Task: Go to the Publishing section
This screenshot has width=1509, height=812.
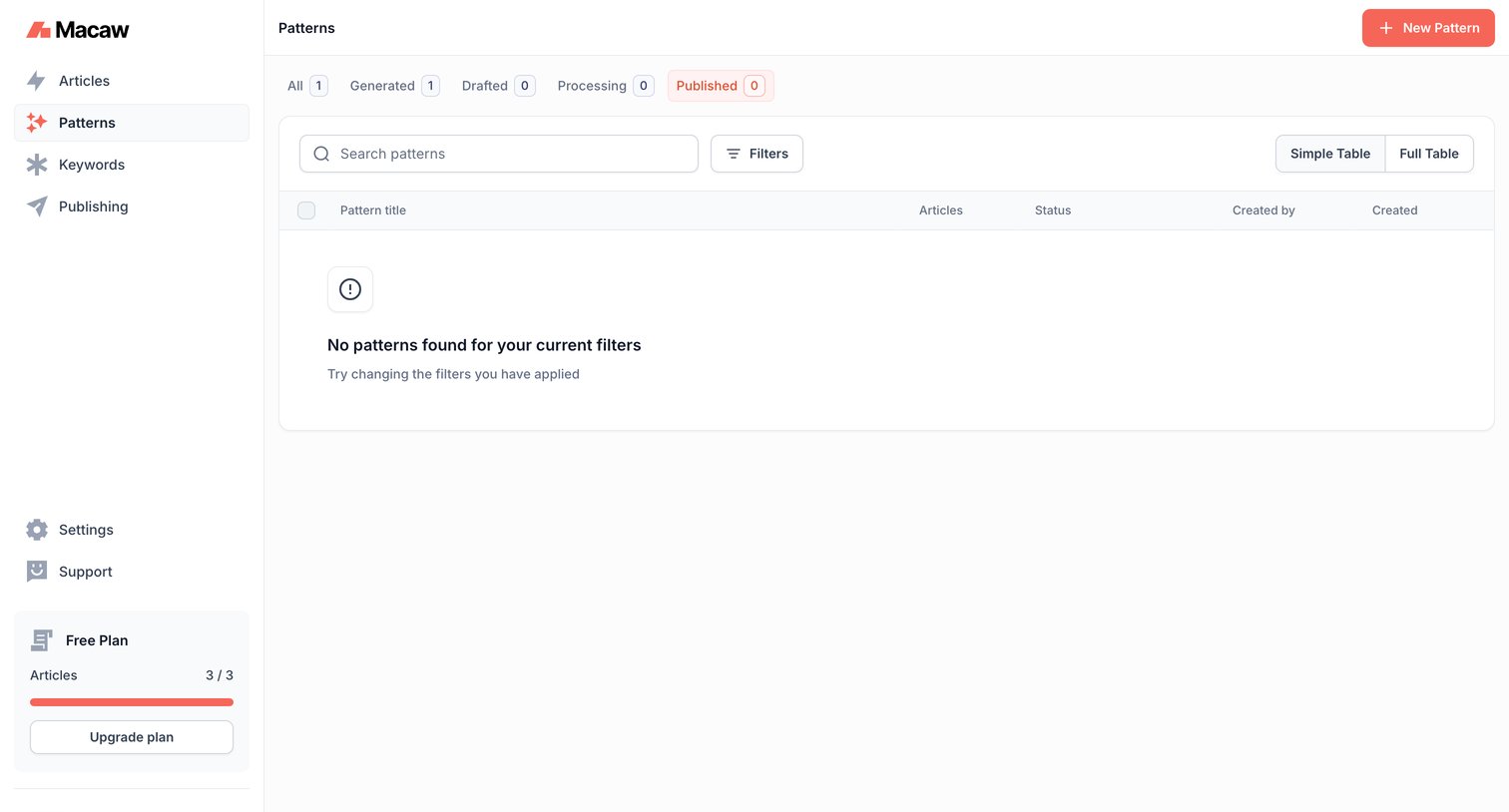Action: point(132,206)
